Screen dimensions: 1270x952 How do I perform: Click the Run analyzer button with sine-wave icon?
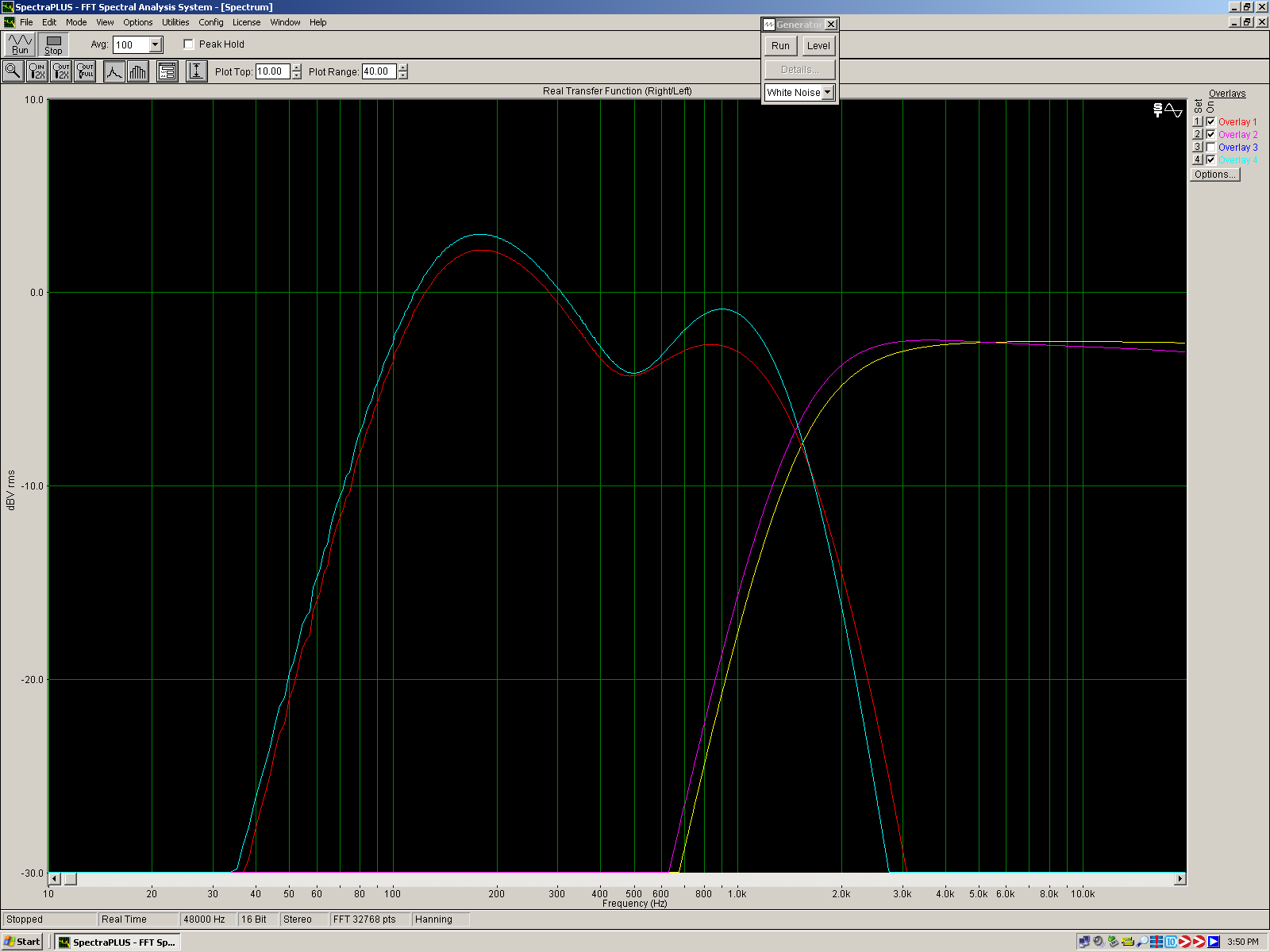[20, 44]
